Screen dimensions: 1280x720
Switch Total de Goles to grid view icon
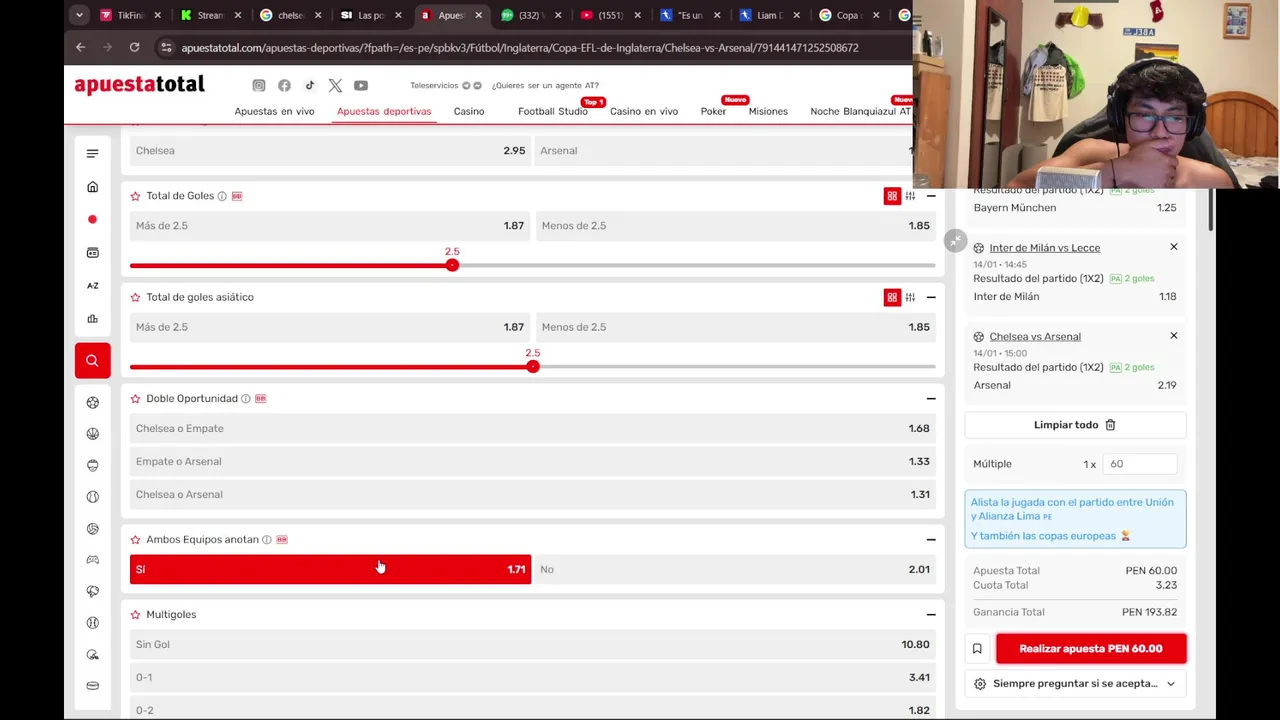(892, 196)
